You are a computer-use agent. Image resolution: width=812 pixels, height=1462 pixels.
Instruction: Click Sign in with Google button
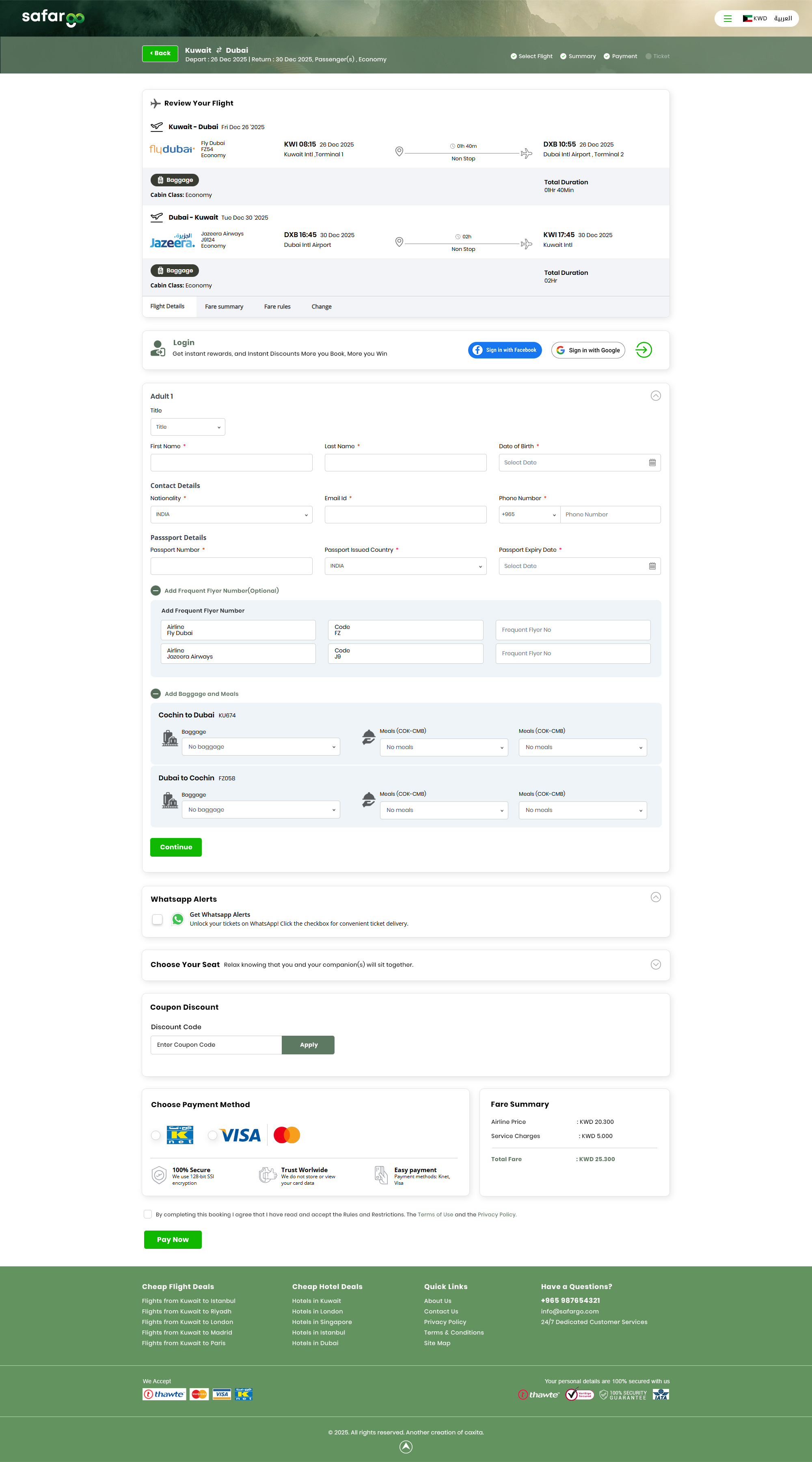[588, 350]
